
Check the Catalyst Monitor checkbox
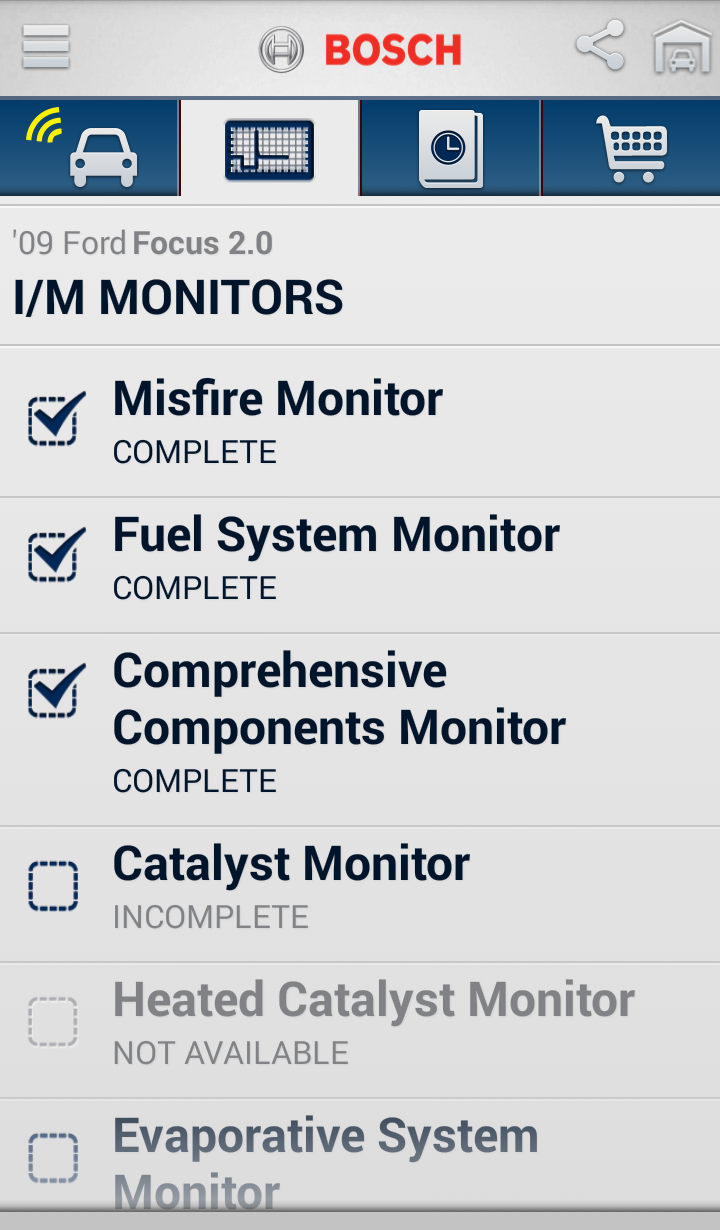[54, 886]
